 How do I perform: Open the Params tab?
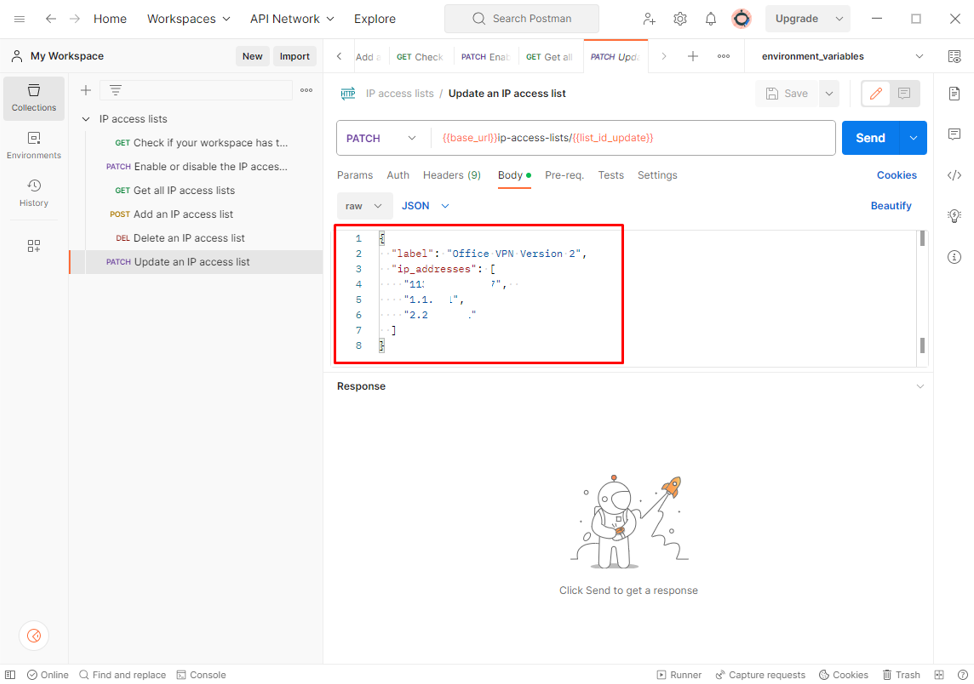pos(355,175)
